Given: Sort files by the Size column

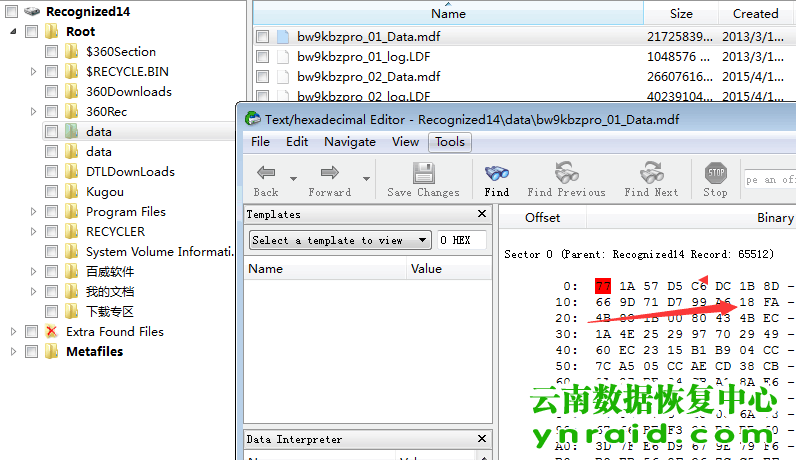Looking at the screenshot, I should coord(681,14).
